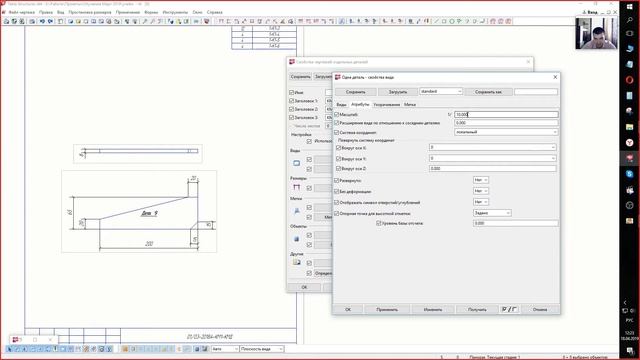
Task: Toggle the Заголовок 2 checkbox in the back dialog
Action: point(291,109)
